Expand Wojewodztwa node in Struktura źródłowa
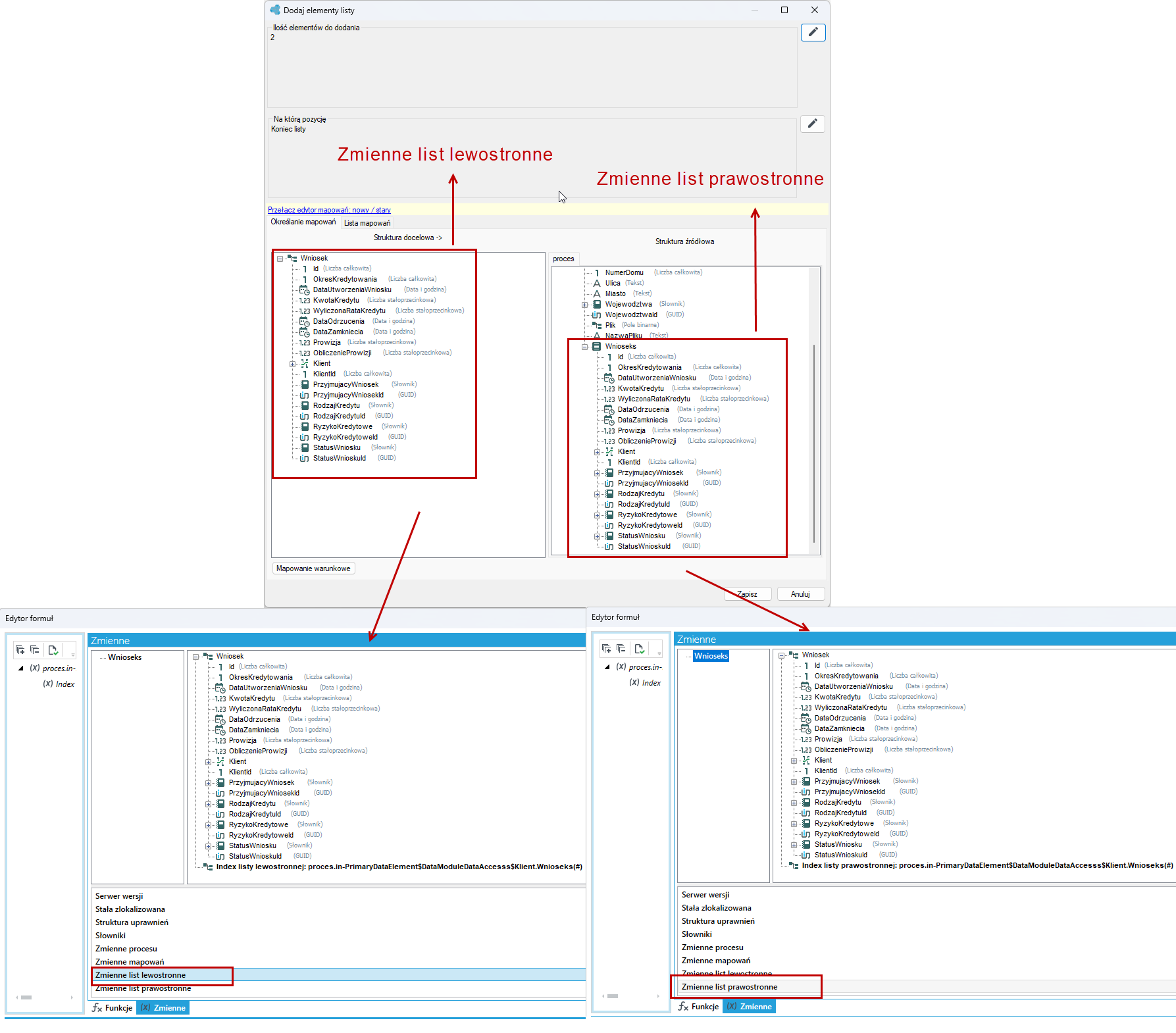This screenshot has width=1176, height=1033. (584, 305)
